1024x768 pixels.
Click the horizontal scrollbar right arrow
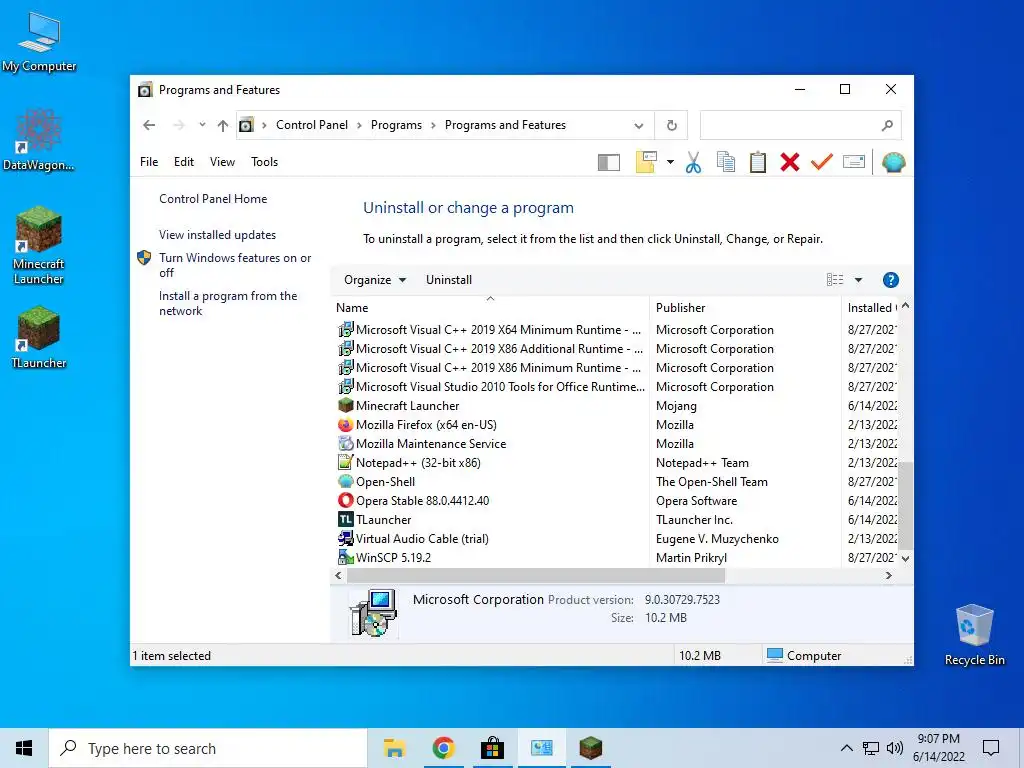(888, 576)
